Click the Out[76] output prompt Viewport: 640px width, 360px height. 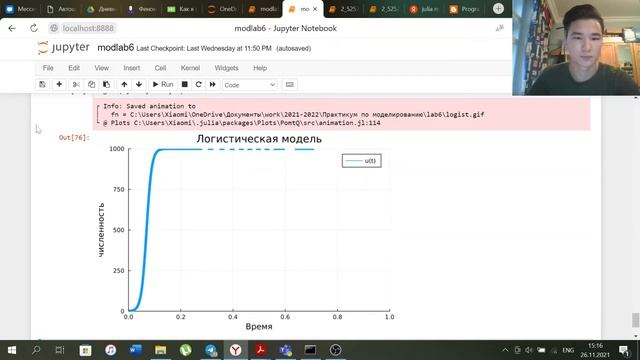pos(74,138)
